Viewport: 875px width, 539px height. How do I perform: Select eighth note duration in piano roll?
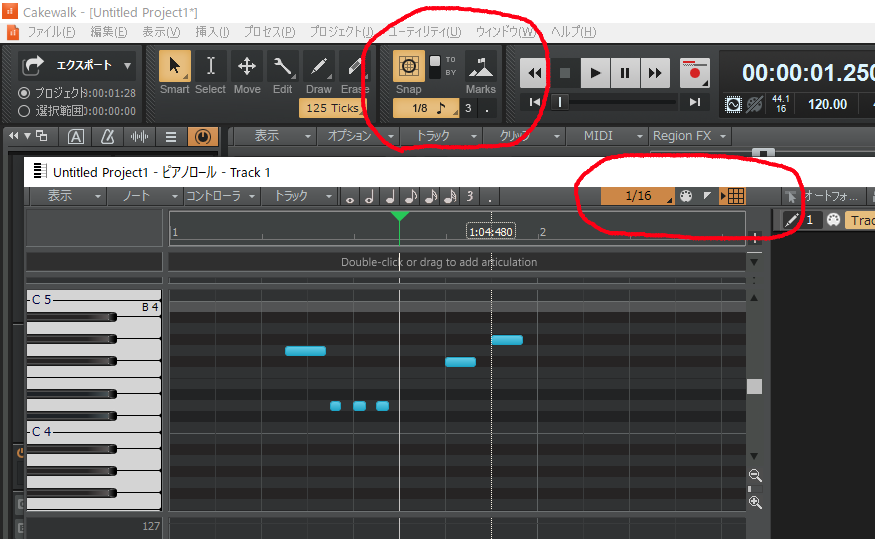pos(410,196)
